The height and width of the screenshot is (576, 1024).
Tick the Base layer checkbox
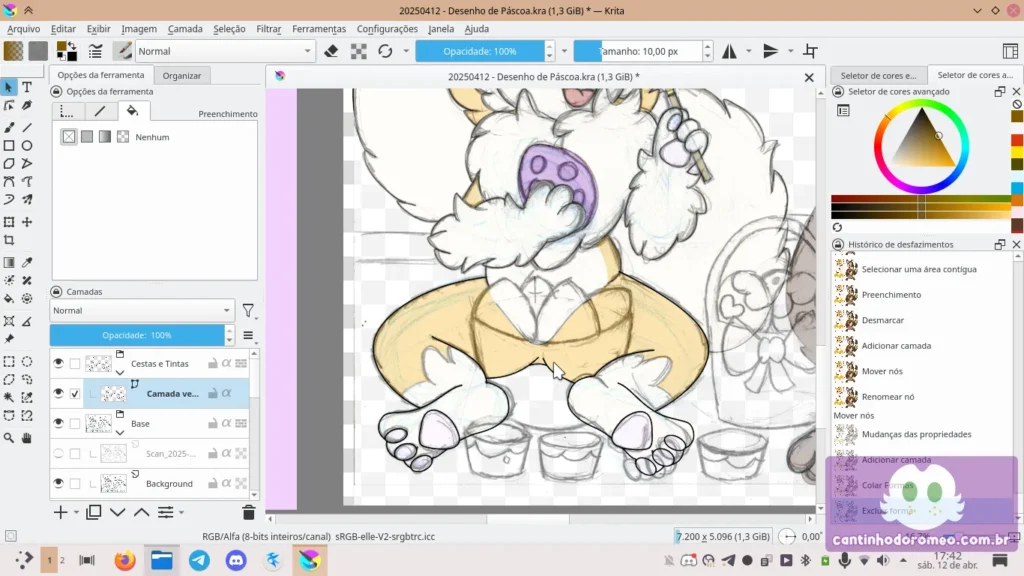pyautogui.click(x=75, y=424)
